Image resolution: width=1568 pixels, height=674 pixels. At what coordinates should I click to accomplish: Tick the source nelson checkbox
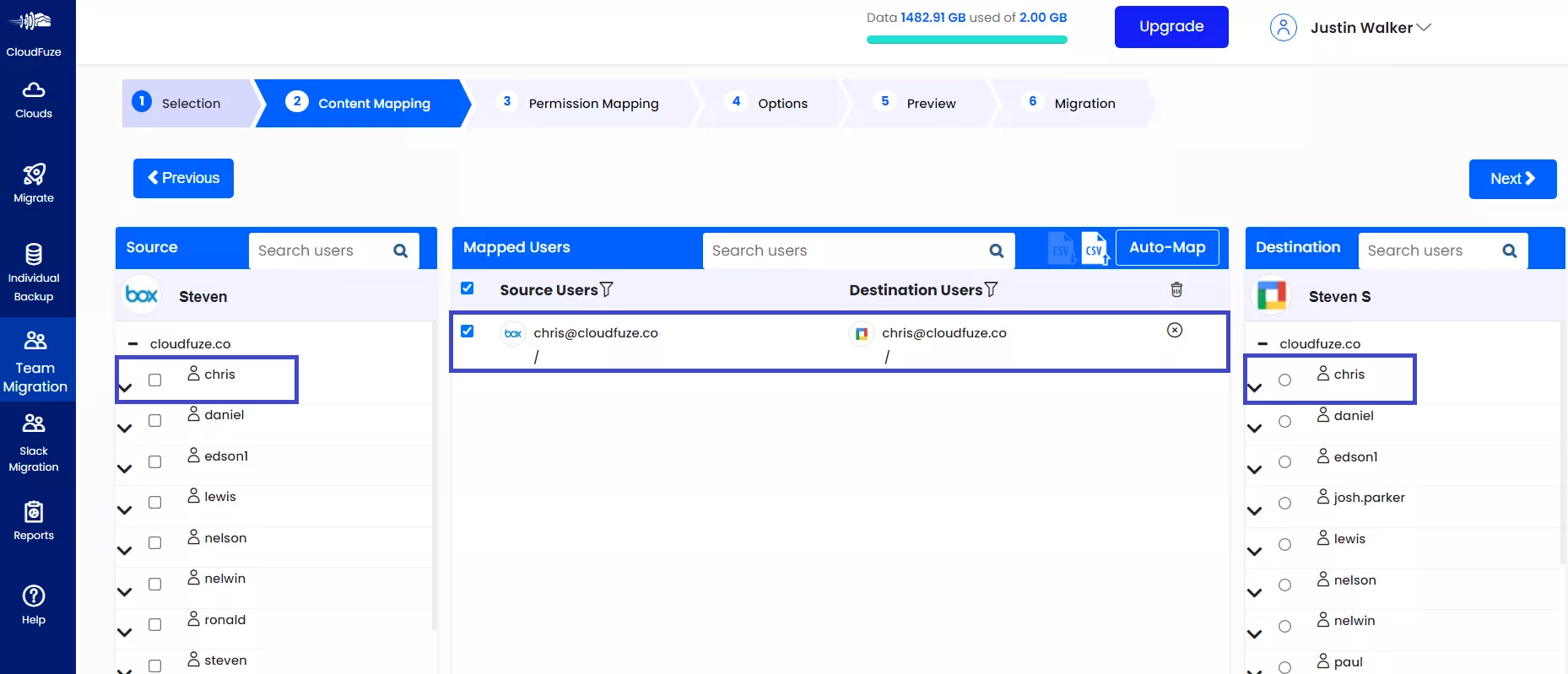[155, 543]
